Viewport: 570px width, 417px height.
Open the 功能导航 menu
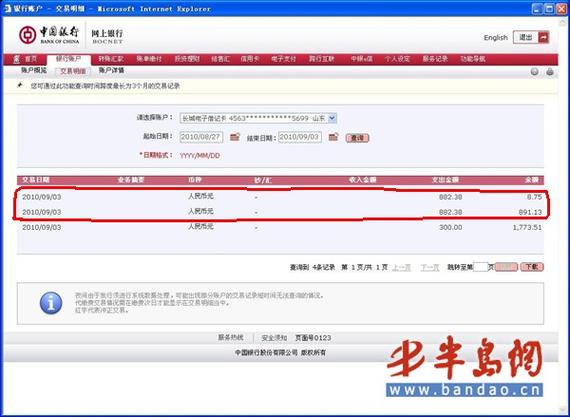pos(473,59)
